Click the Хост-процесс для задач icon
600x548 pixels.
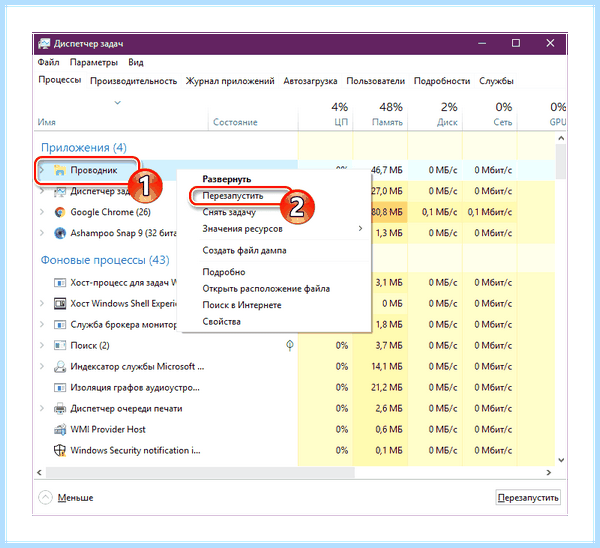click(x=60, y=283)
